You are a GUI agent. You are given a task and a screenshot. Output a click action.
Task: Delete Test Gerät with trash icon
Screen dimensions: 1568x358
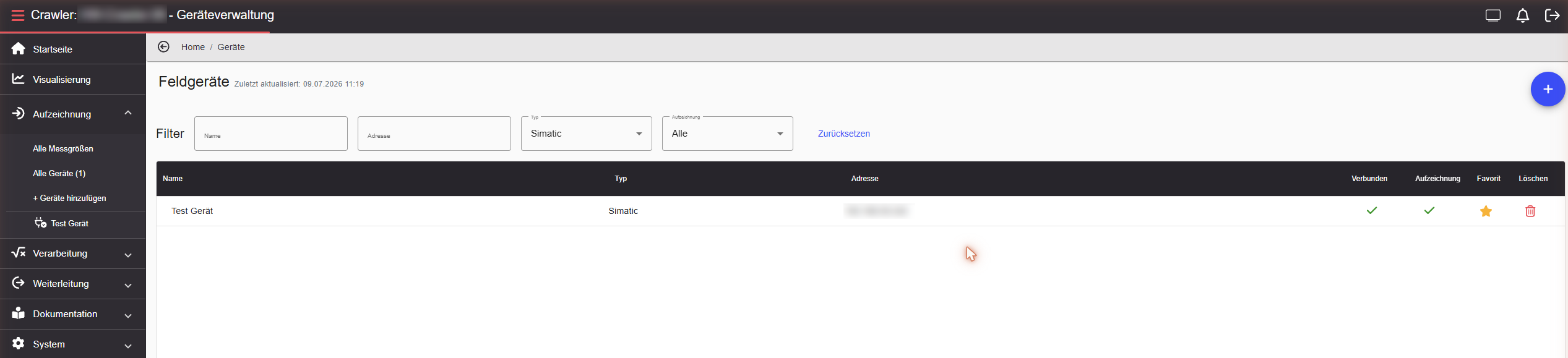tap(1530, 211)
